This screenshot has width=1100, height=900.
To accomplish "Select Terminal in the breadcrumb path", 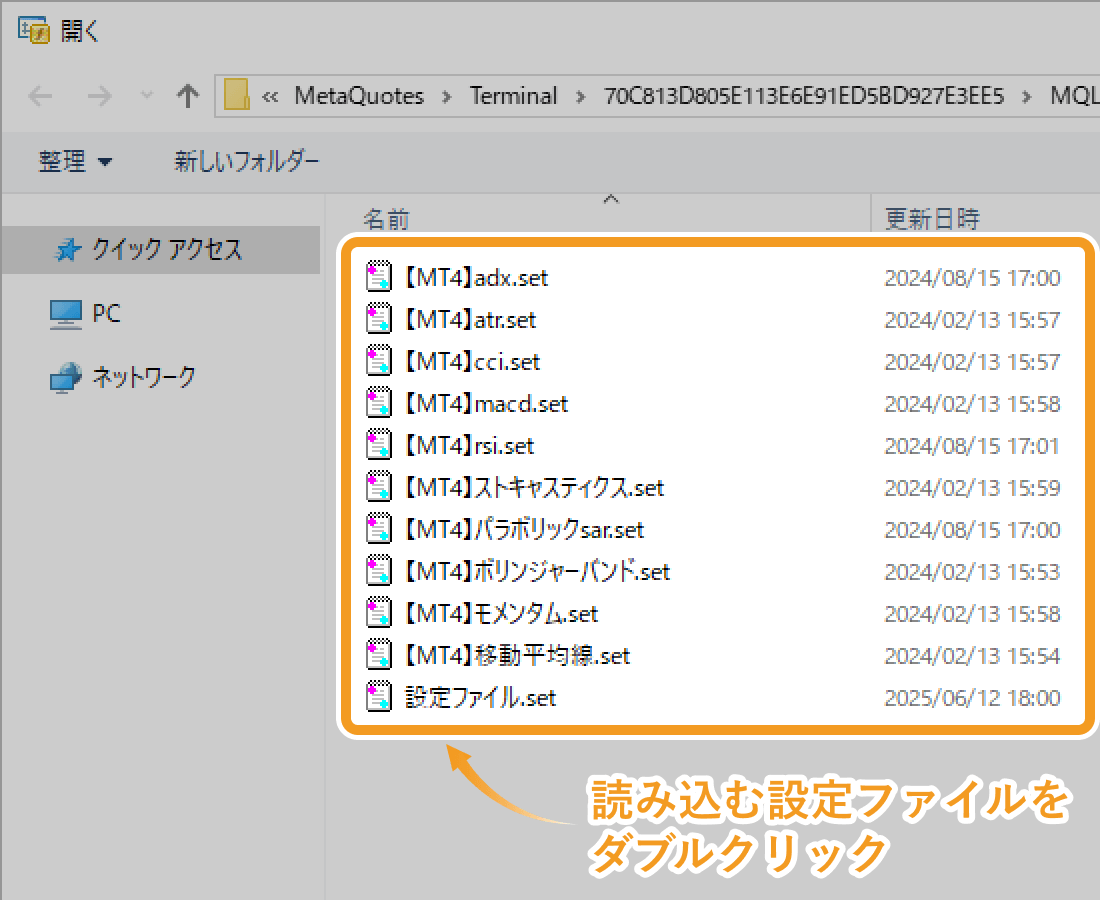I will pyautogui.click(x=513, y=96).
